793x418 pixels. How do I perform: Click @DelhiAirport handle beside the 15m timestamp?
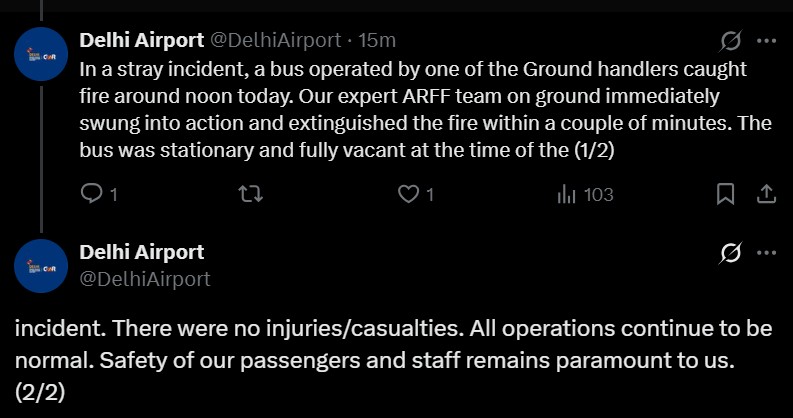point(273,40)
